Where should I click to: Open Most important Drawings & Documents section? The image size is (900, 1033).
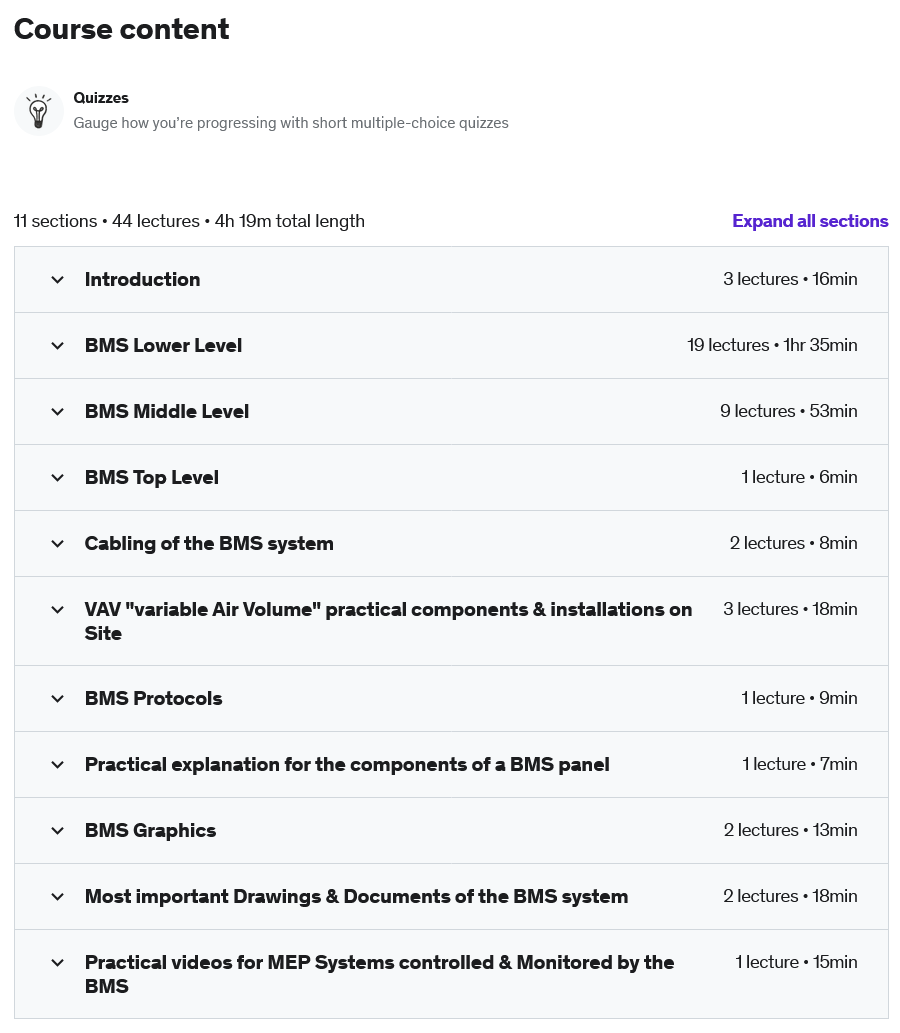(356, 896)
